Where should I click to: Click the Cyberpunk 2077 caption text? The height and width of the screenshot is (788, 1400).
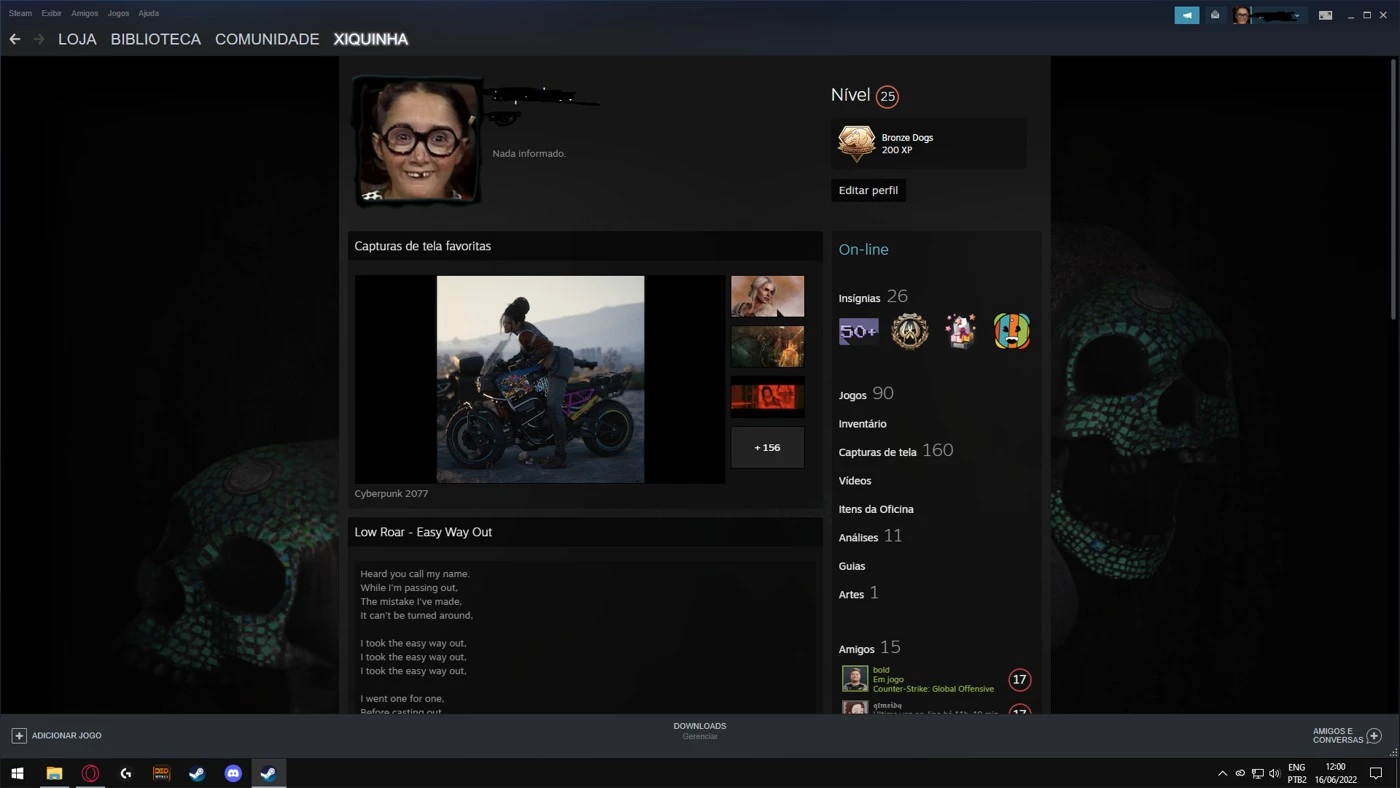pyautogui.click(x=391, y=494)
